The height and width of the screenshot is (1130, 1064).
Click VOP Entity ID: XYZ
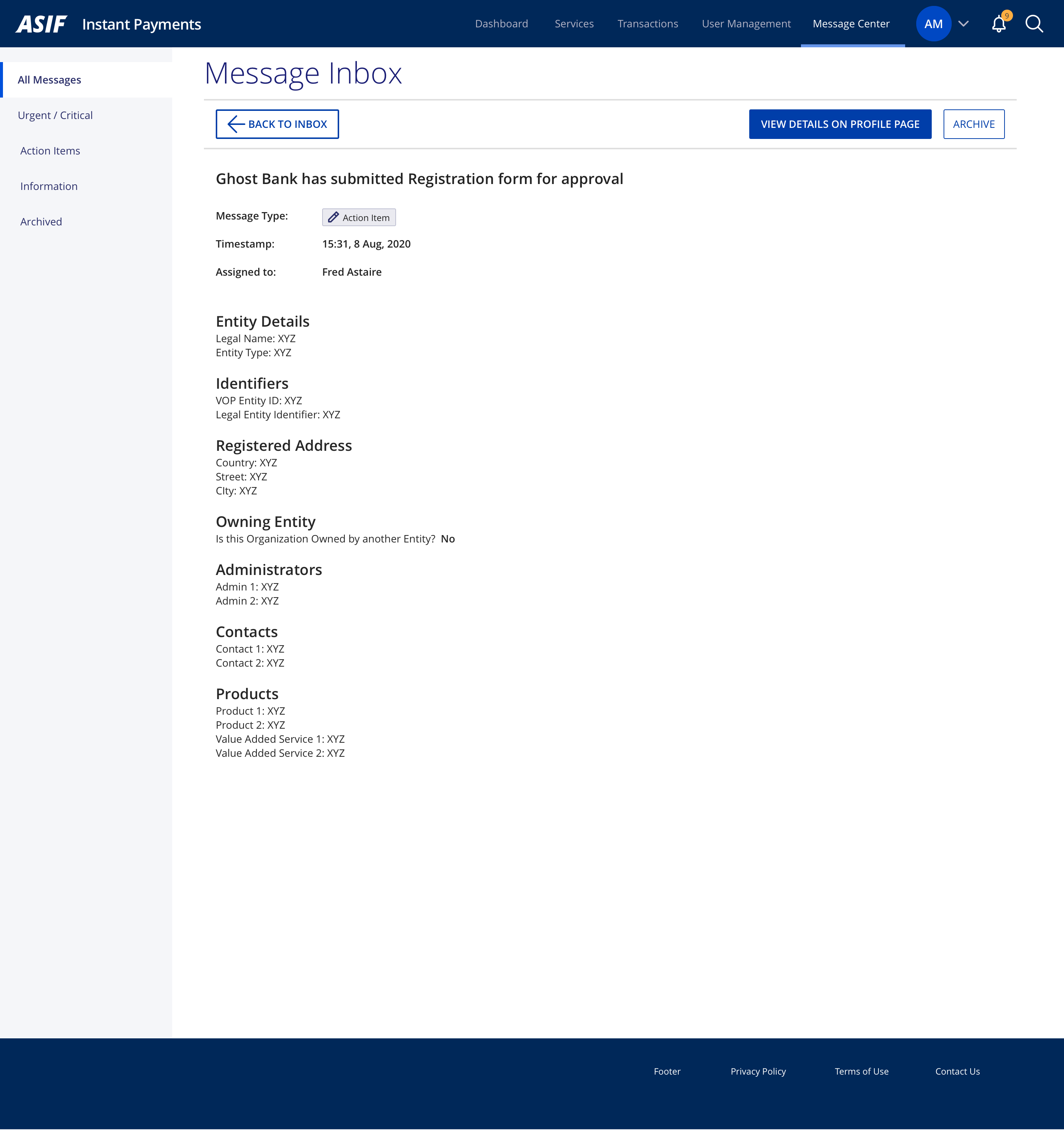tap(259, 401)
